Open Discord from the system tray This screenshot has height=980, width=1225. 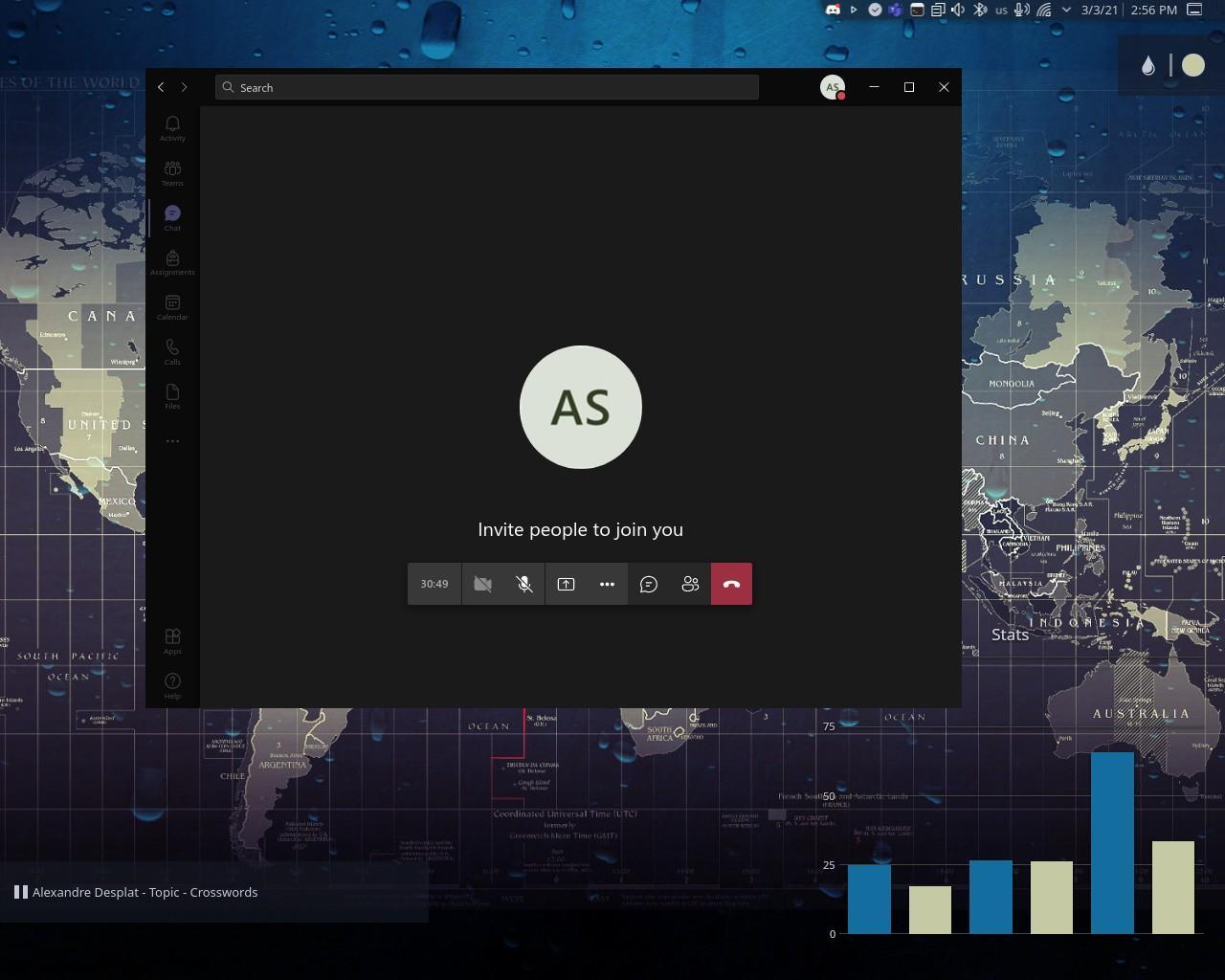tap(833, 10)
